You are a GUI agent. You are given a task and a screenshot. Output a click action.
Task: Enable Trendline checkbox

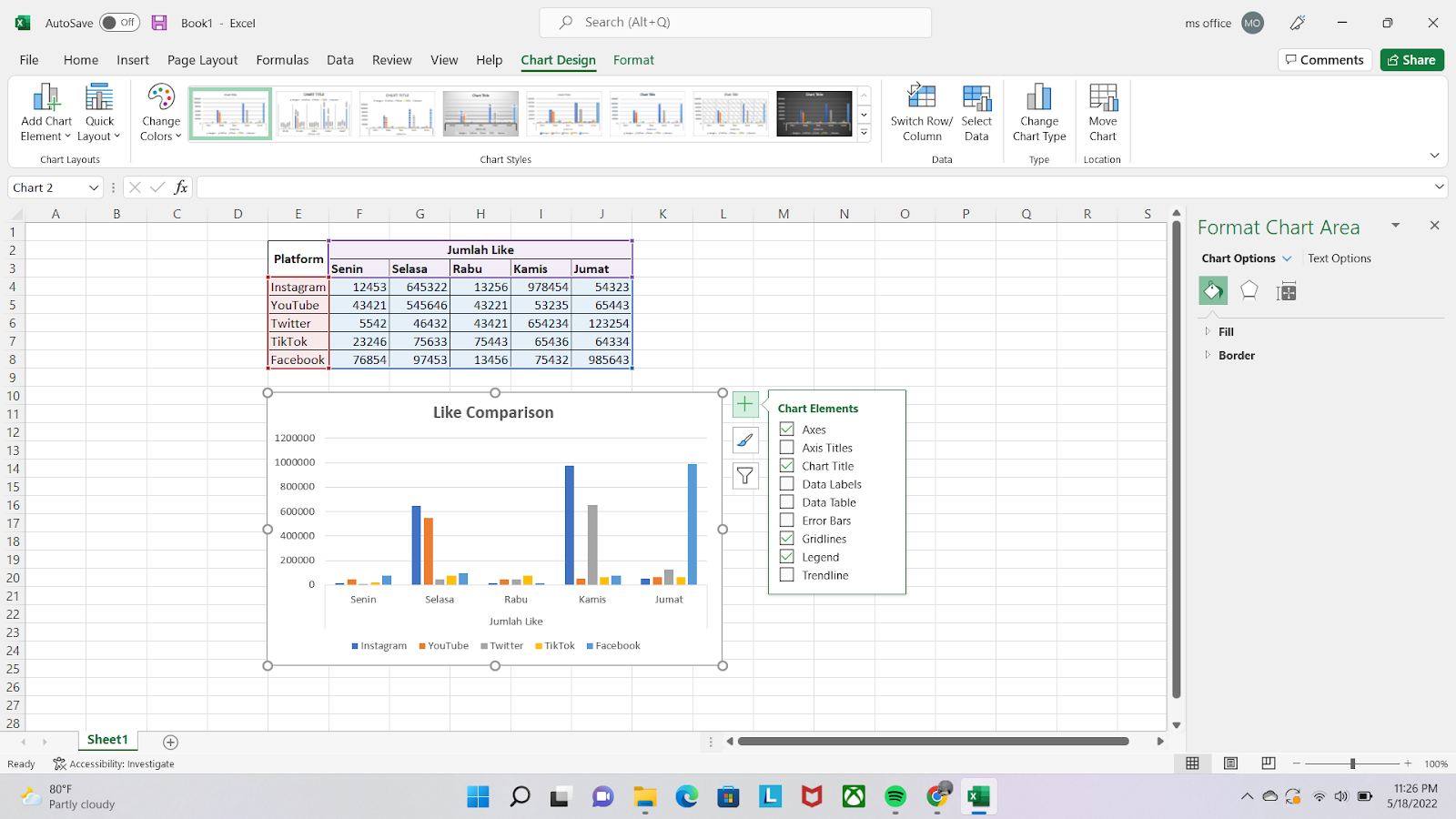[787, 574]
